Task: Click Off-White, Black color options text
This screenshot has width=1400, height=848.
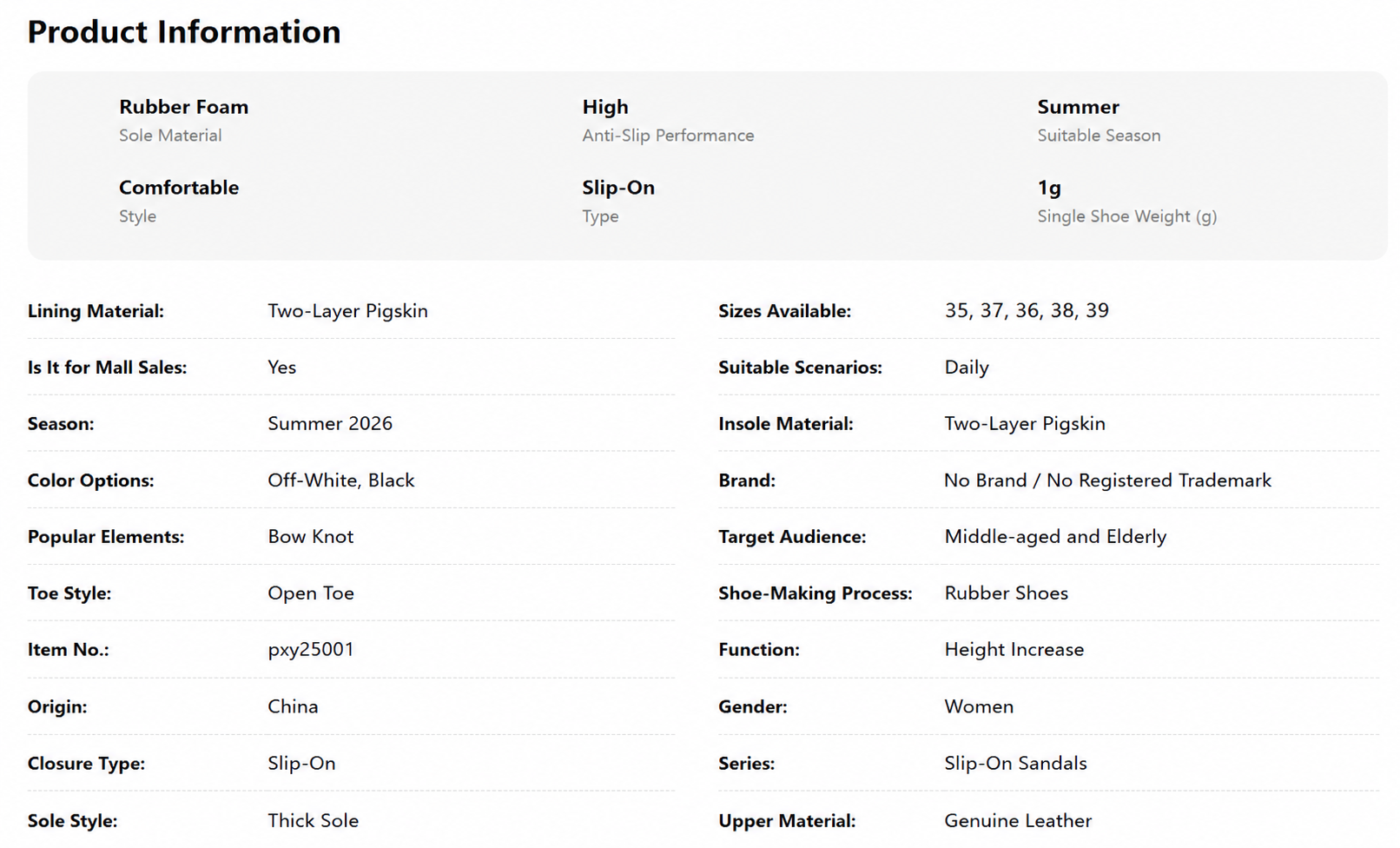Action: (x=341, y=480)
